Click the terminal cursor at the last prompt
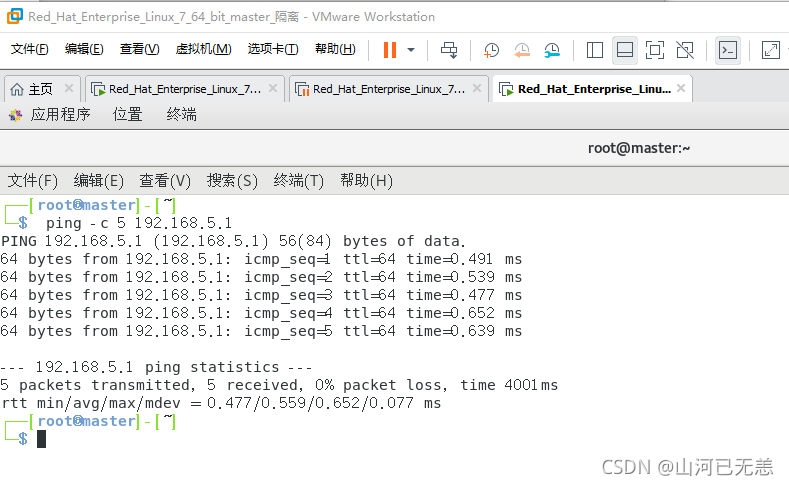This screenshot has height=485, width=789. pyautogui.click(x=41, y=439)
